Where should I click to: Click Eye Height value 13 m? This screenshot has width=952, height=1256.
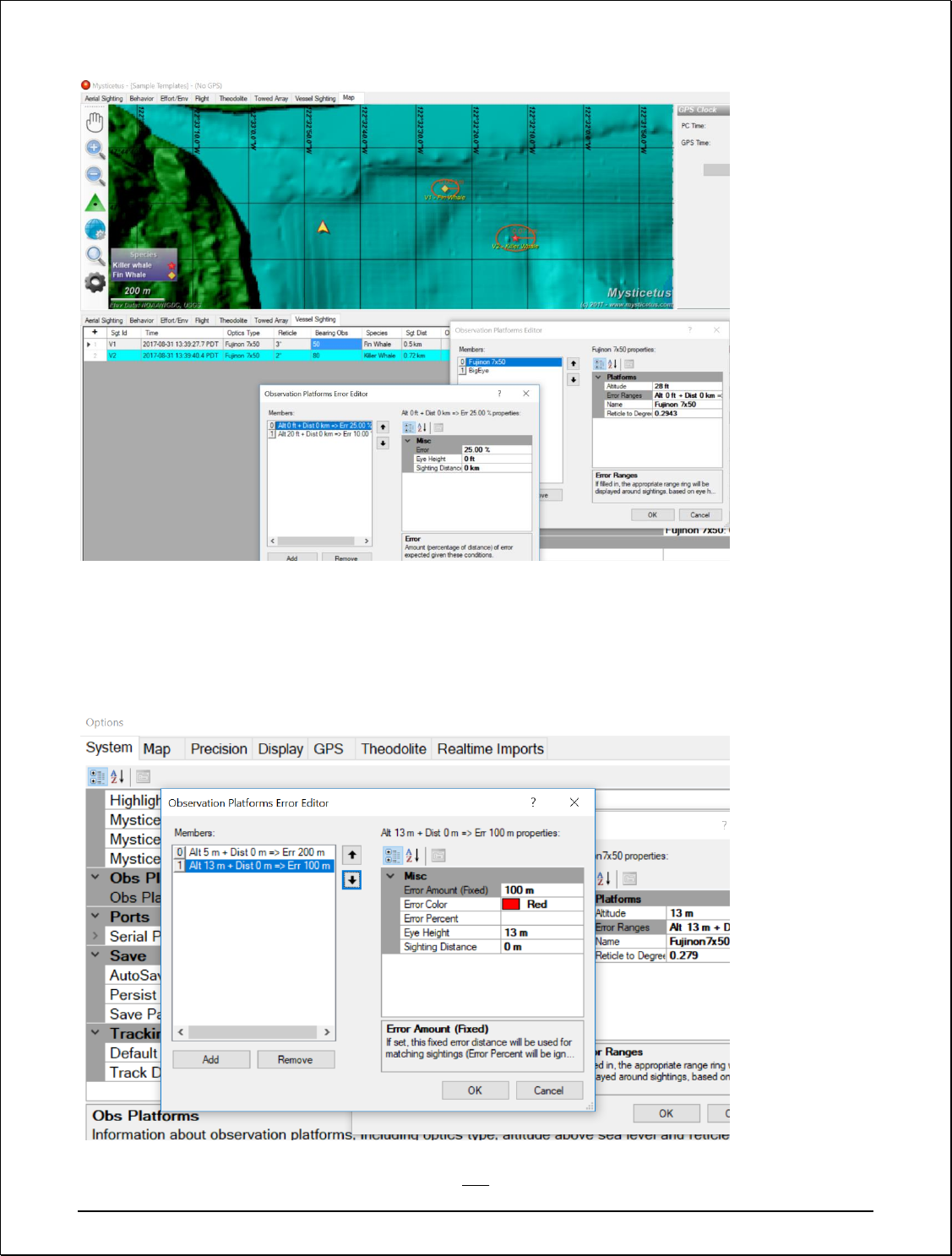coord(542,932)
